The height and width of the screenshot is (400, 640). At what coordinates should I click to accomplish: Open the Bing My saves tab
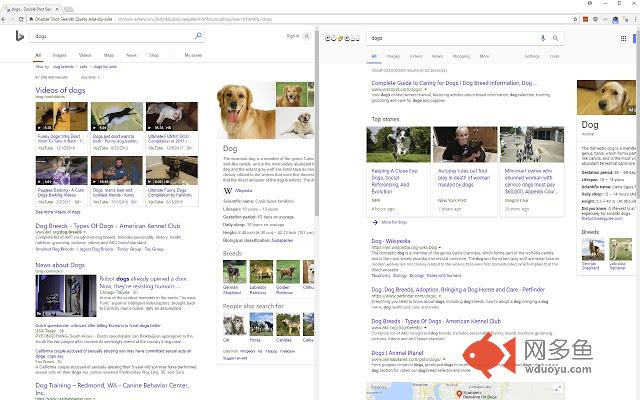tap(193, 55)
